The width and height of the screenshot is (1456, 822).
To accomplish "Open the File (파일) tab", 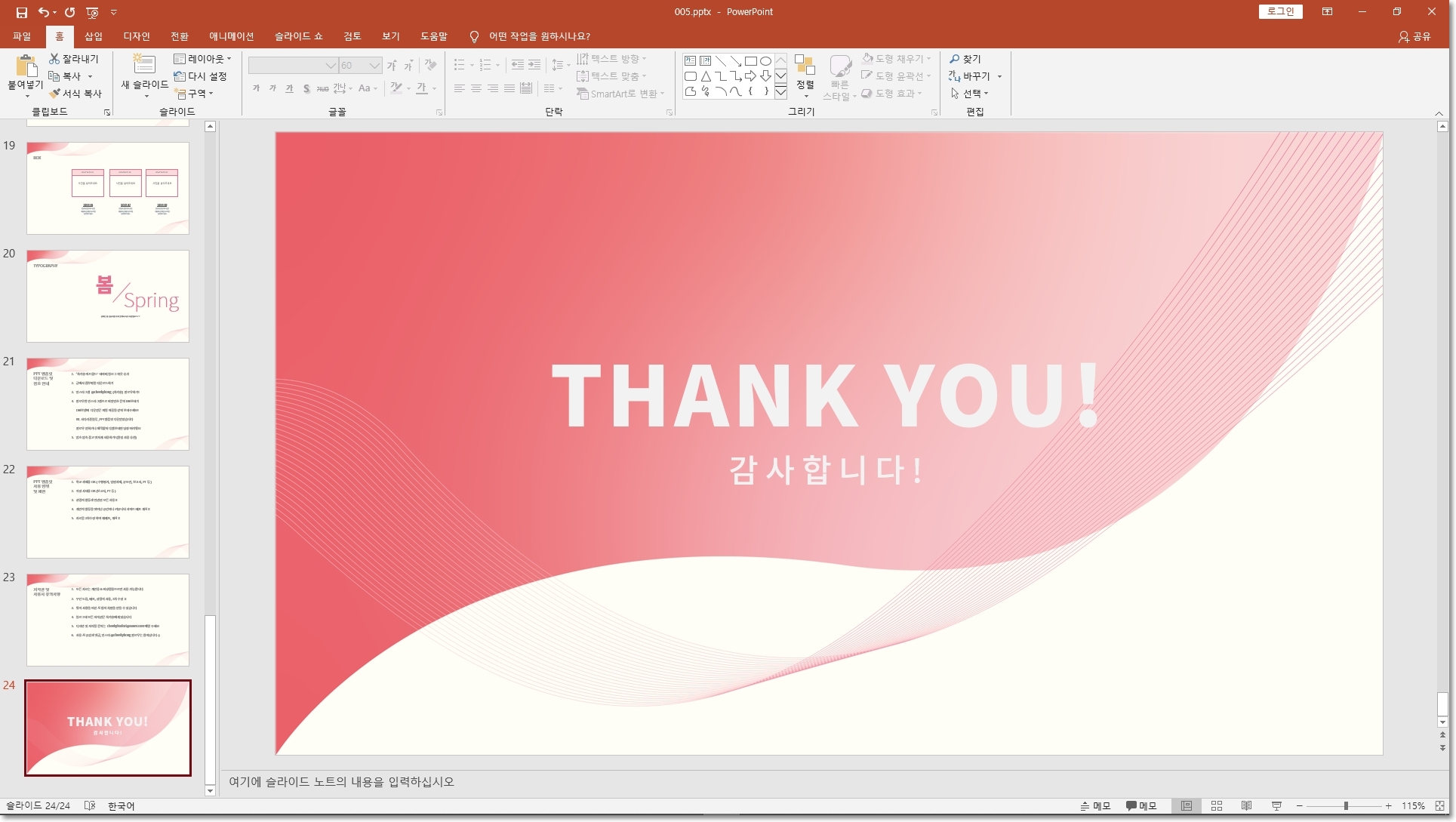I will [x=22, y=36].
